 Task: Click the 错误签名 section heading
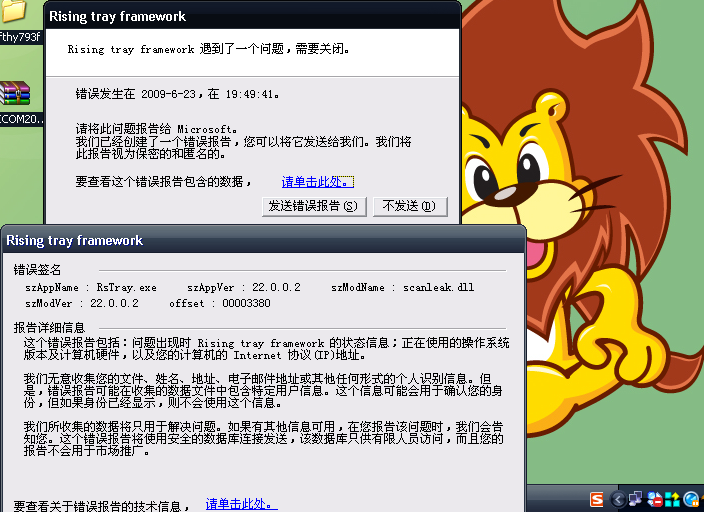pyautogui.click(x=37, y=270)
